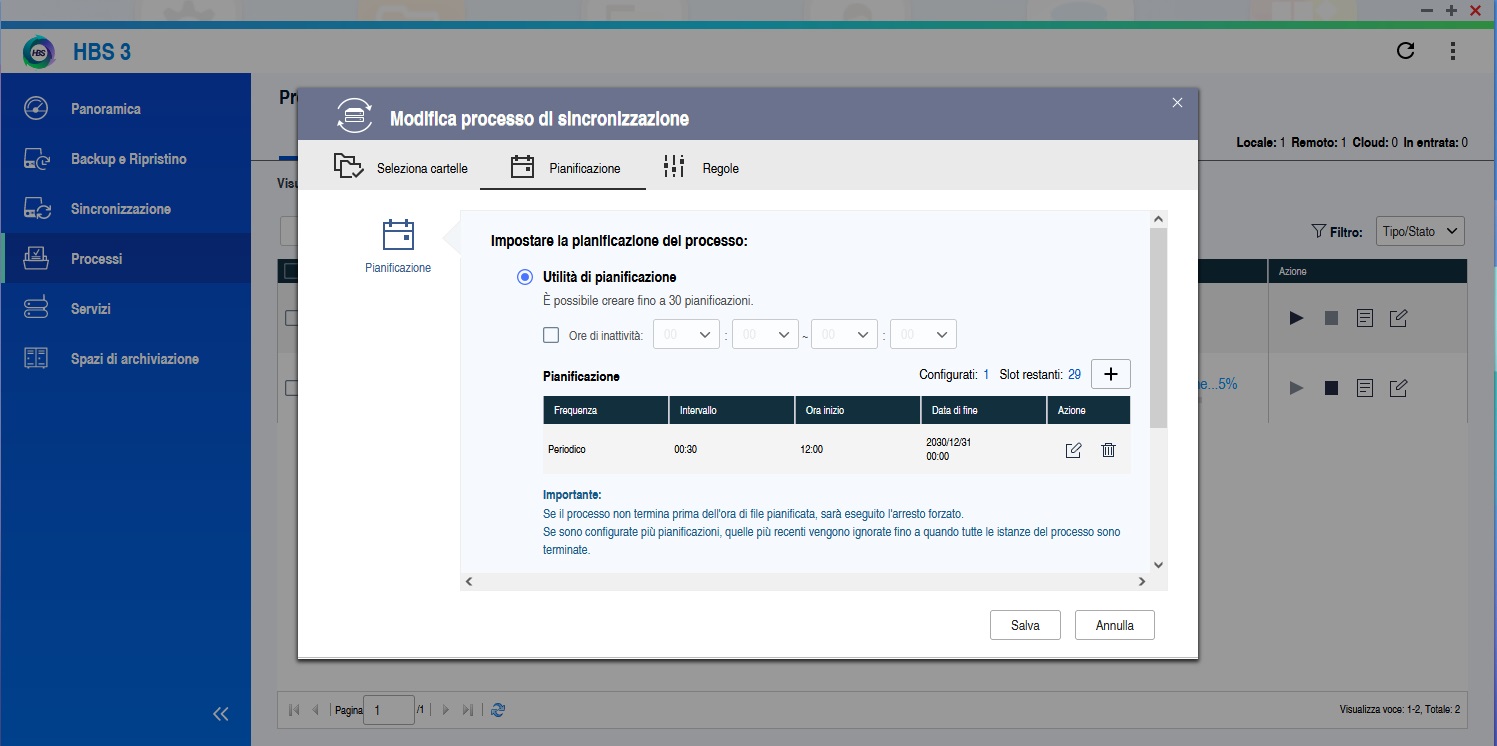The image size is (1497, 746).
Task: Open Panoramica in the sidebar
Action: pyautogui.click(x=105, y=109)
